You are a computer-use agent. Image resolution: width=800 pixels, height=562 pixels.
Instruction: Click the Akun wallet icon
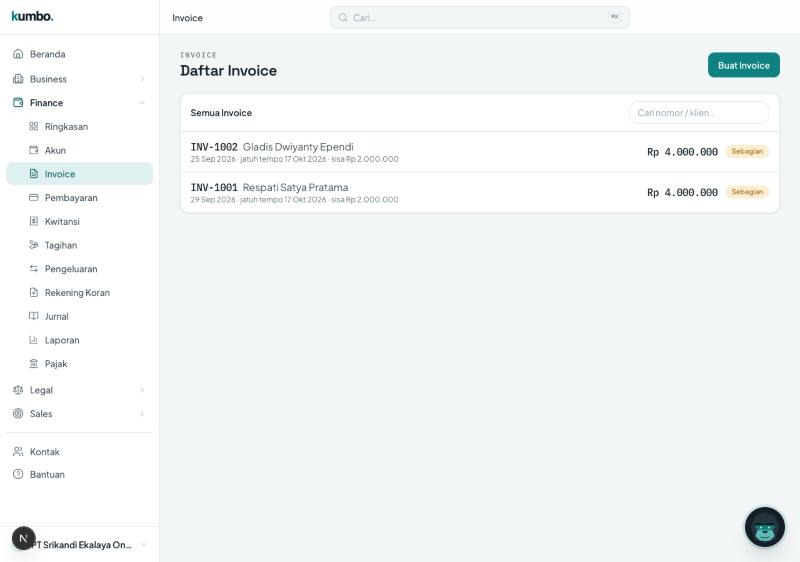34,150
